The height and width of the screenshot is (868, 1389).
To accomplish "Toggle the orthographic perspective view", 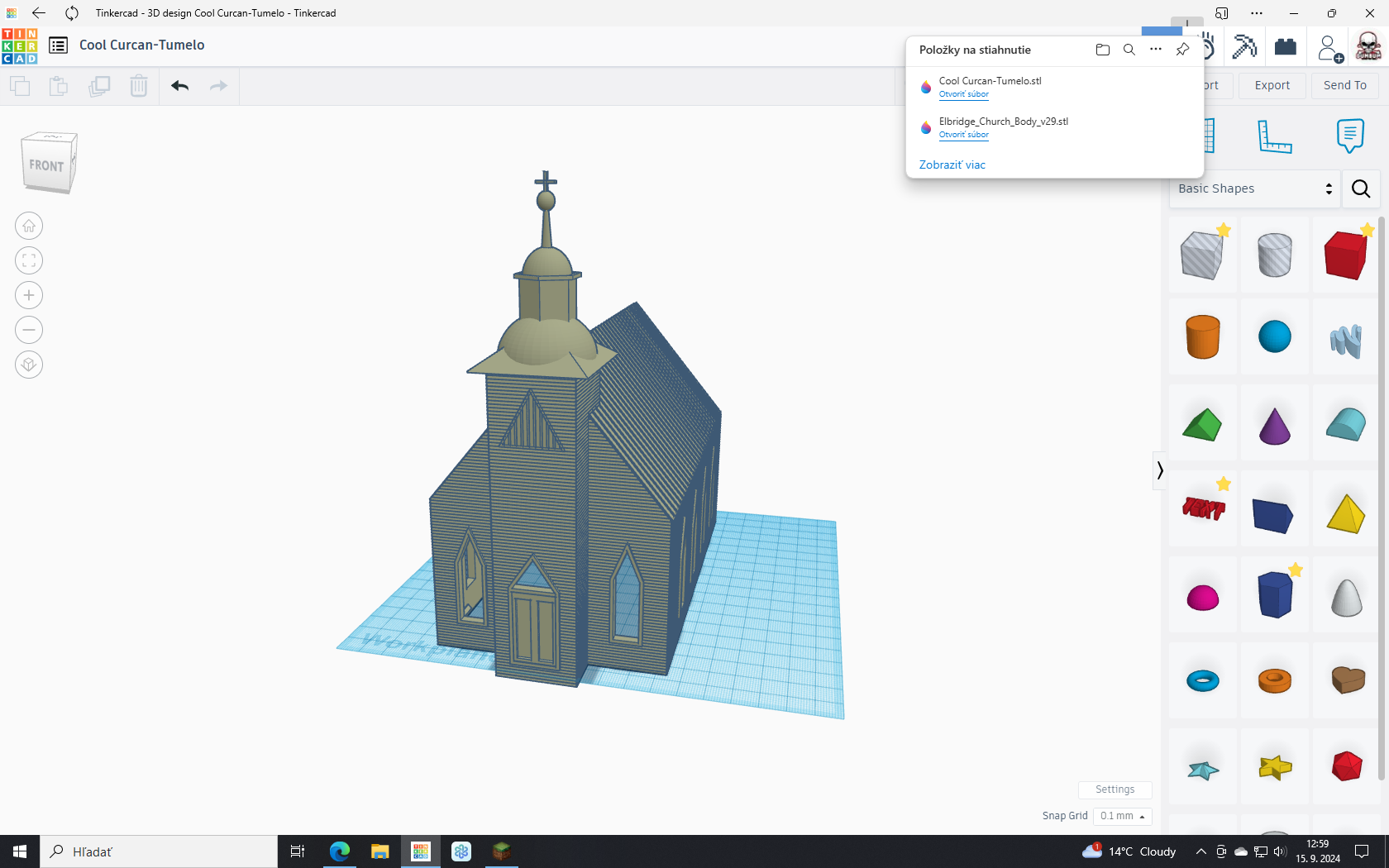I will (29, 365).
